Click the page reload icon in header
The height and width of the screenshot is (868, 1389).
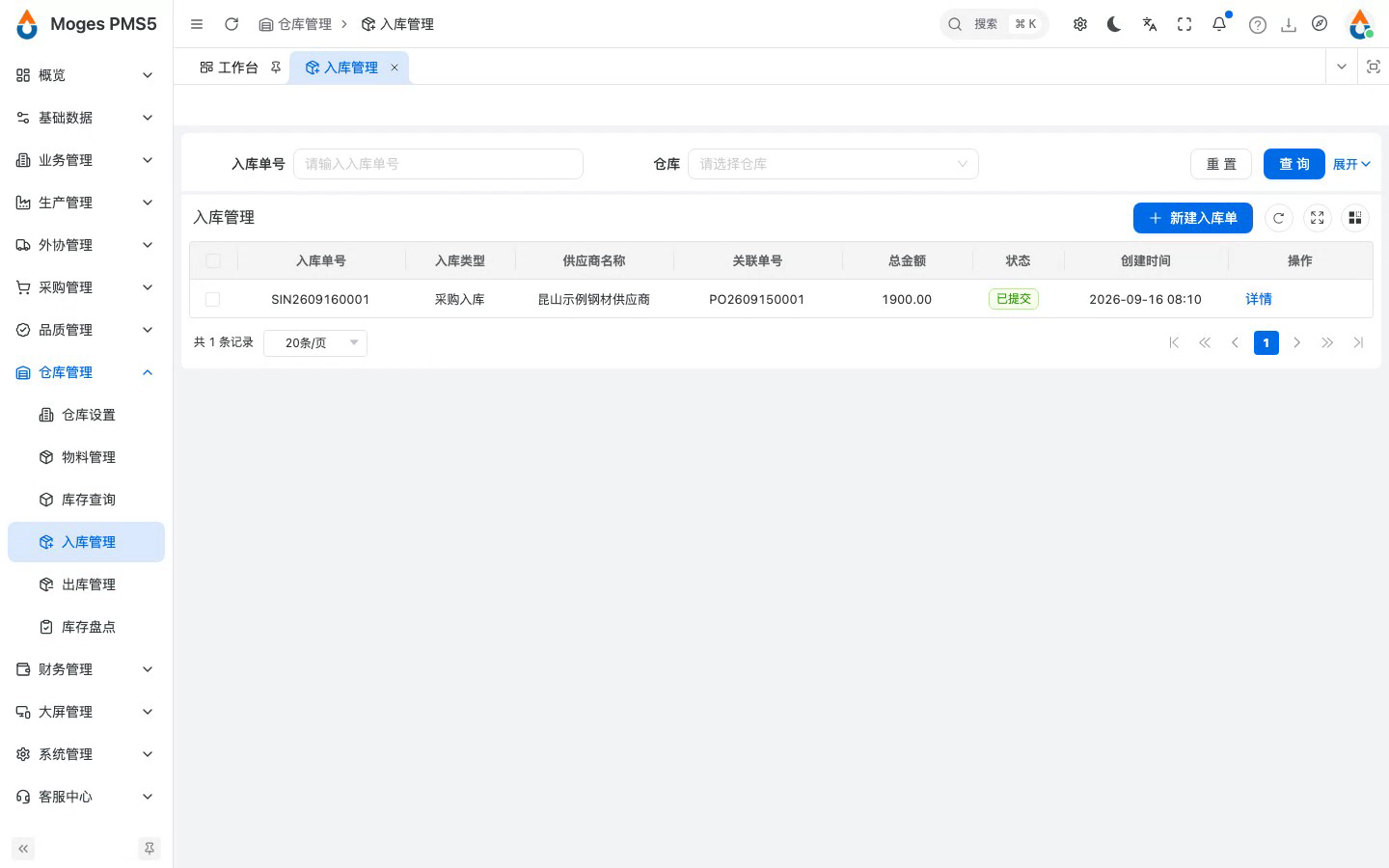(x=231, y=24)
